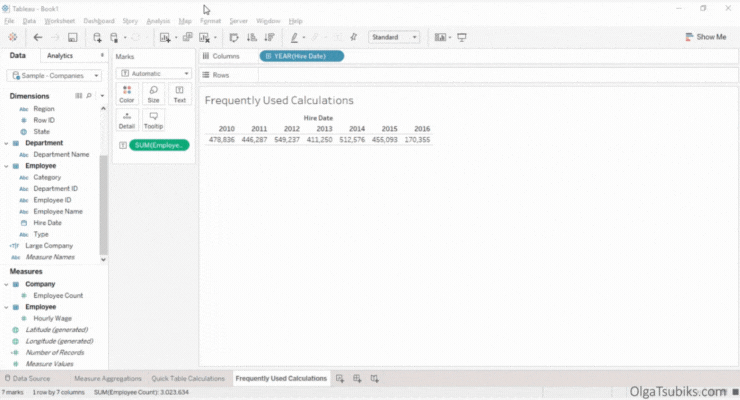
Task: Click the YEAR(Hire Date) pill on Columns
Action: coord(302,56)
